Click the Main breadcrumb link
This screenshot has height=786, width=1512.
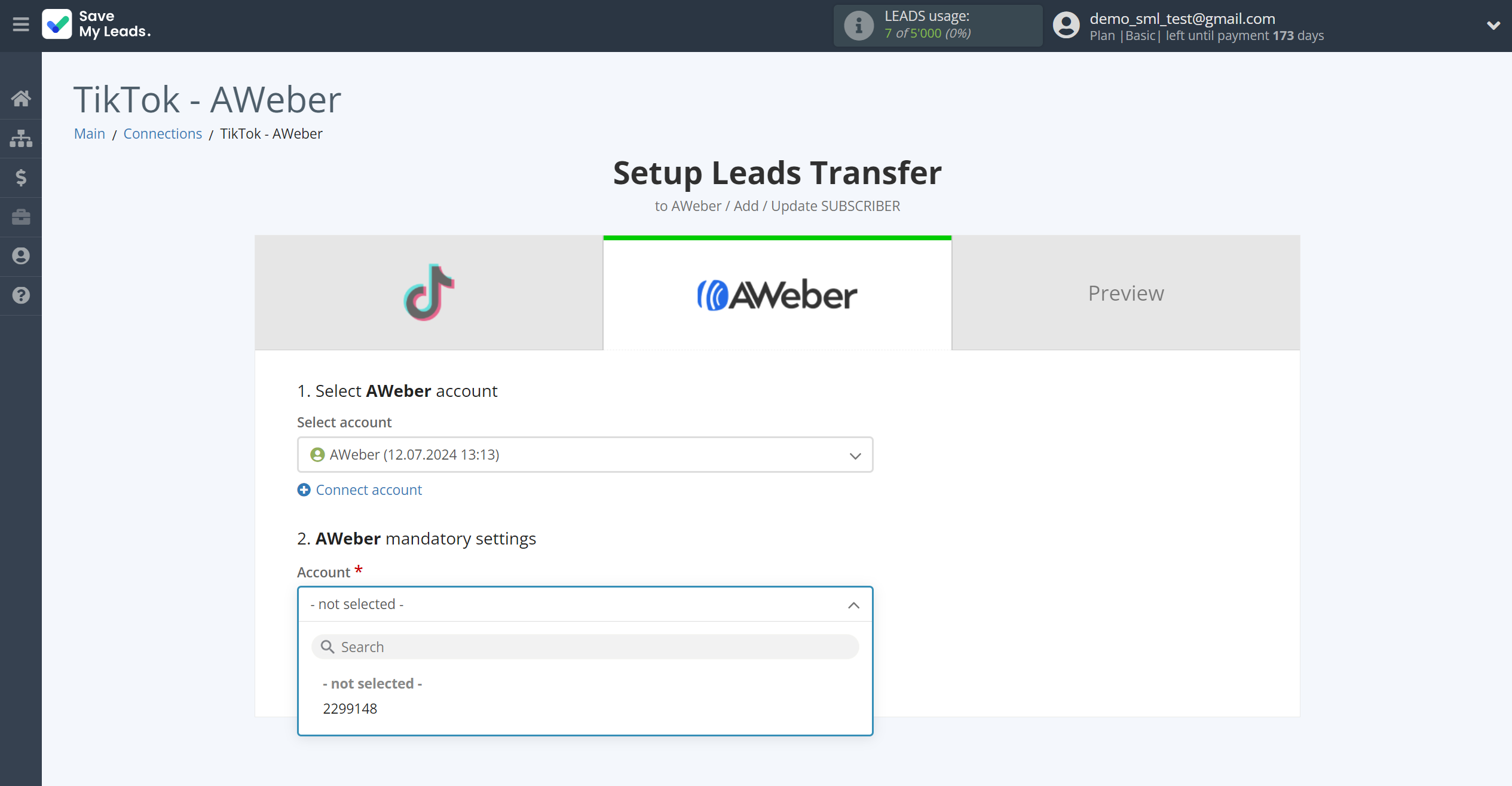89,133
